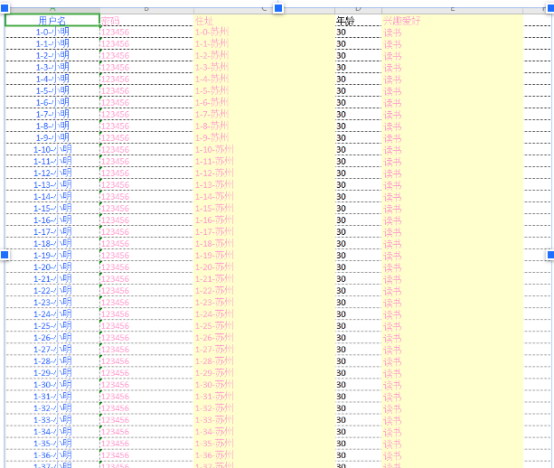Click the age 30 in row 1-16-小明
The width and height of the screenshot is (554, 468).
(358, 220)
